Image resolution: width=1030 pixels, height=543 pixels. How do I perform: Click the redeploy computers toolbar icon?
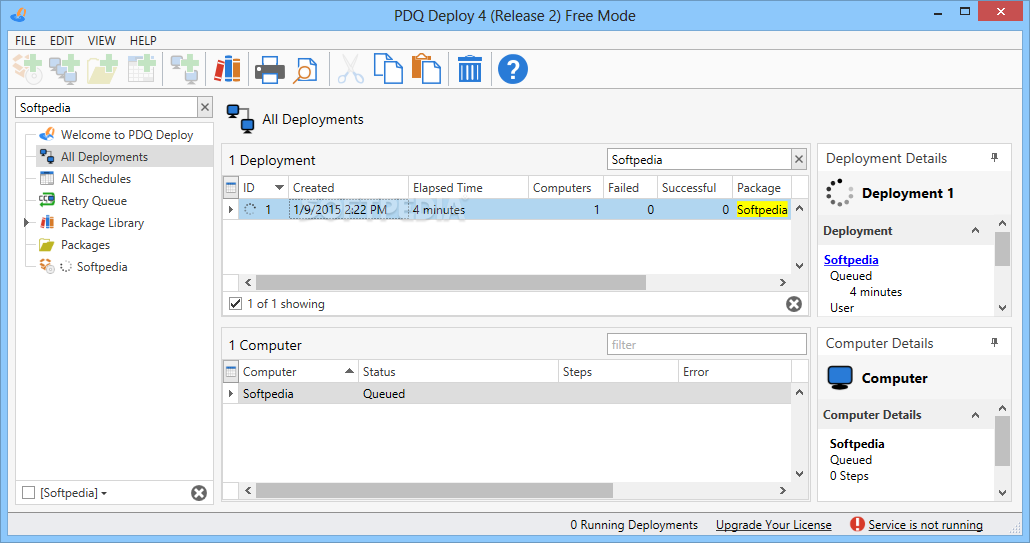tap(185, 69)
